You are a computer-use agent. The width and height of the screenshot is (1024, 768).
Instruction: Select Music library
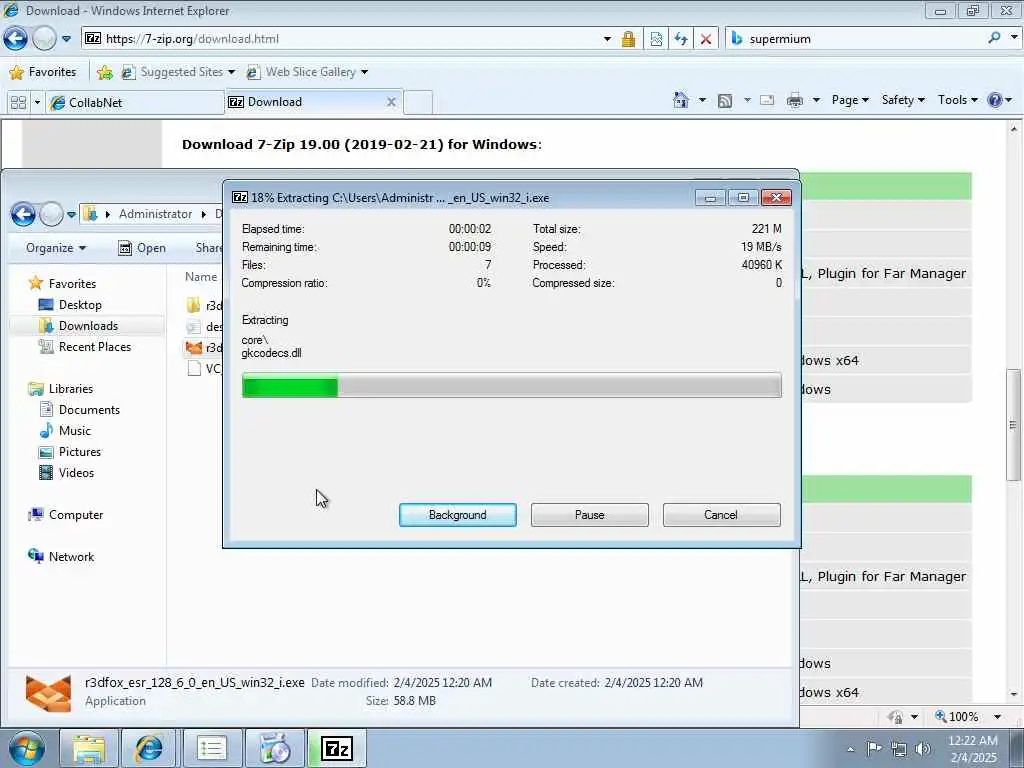click(65, 430)
